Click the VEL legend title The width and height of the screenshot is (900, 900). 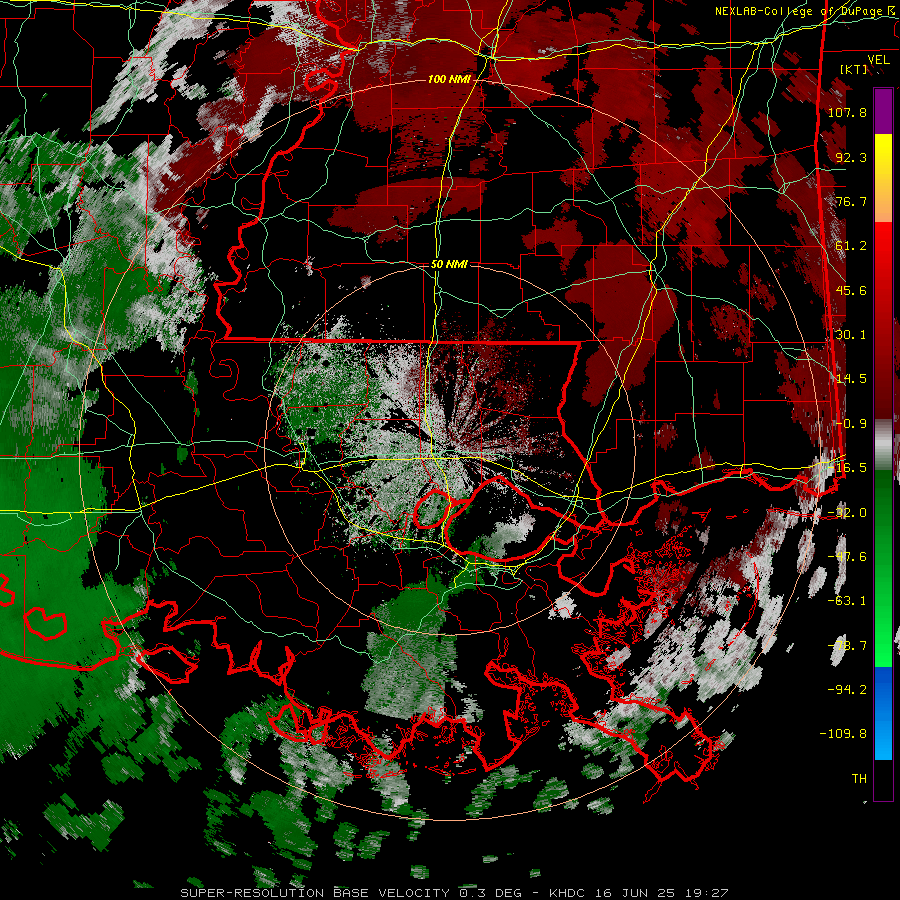878,60
